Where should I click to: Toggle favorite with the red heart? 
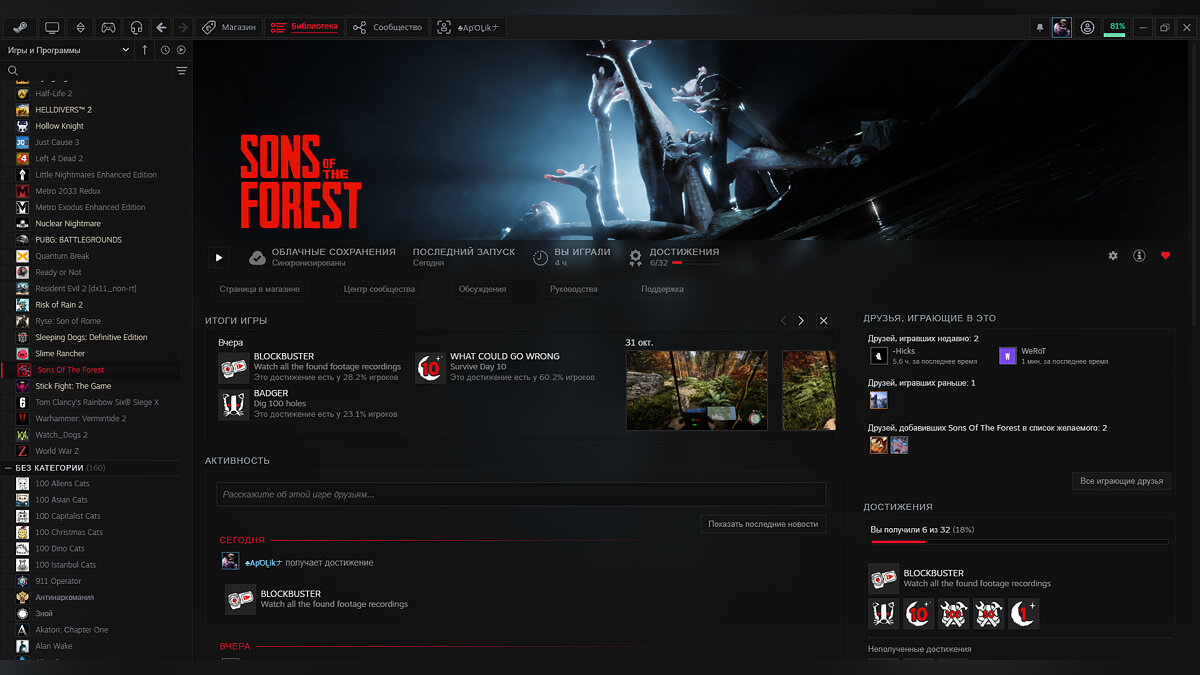pos(1165,256)
